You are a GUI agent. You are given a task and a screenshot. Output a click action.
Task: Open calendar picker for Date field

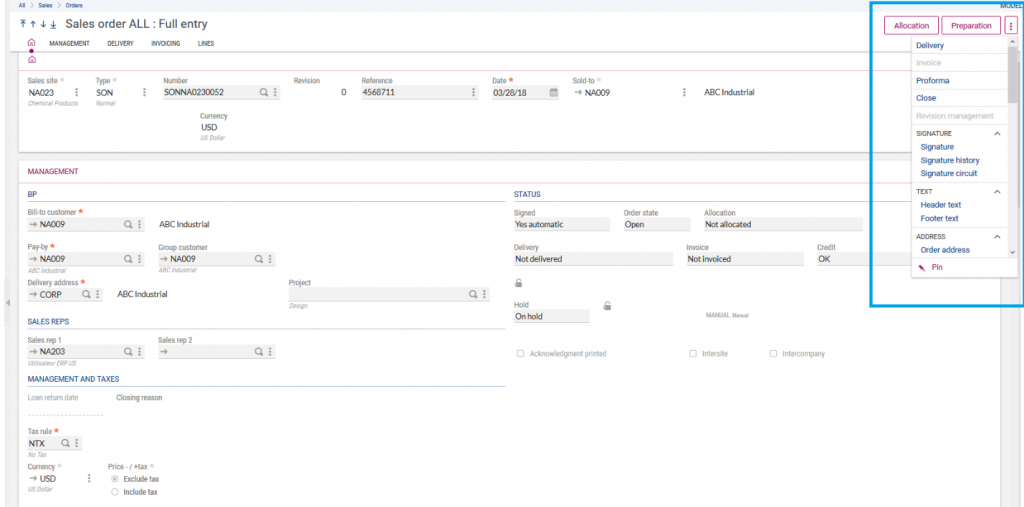point(553,93)
